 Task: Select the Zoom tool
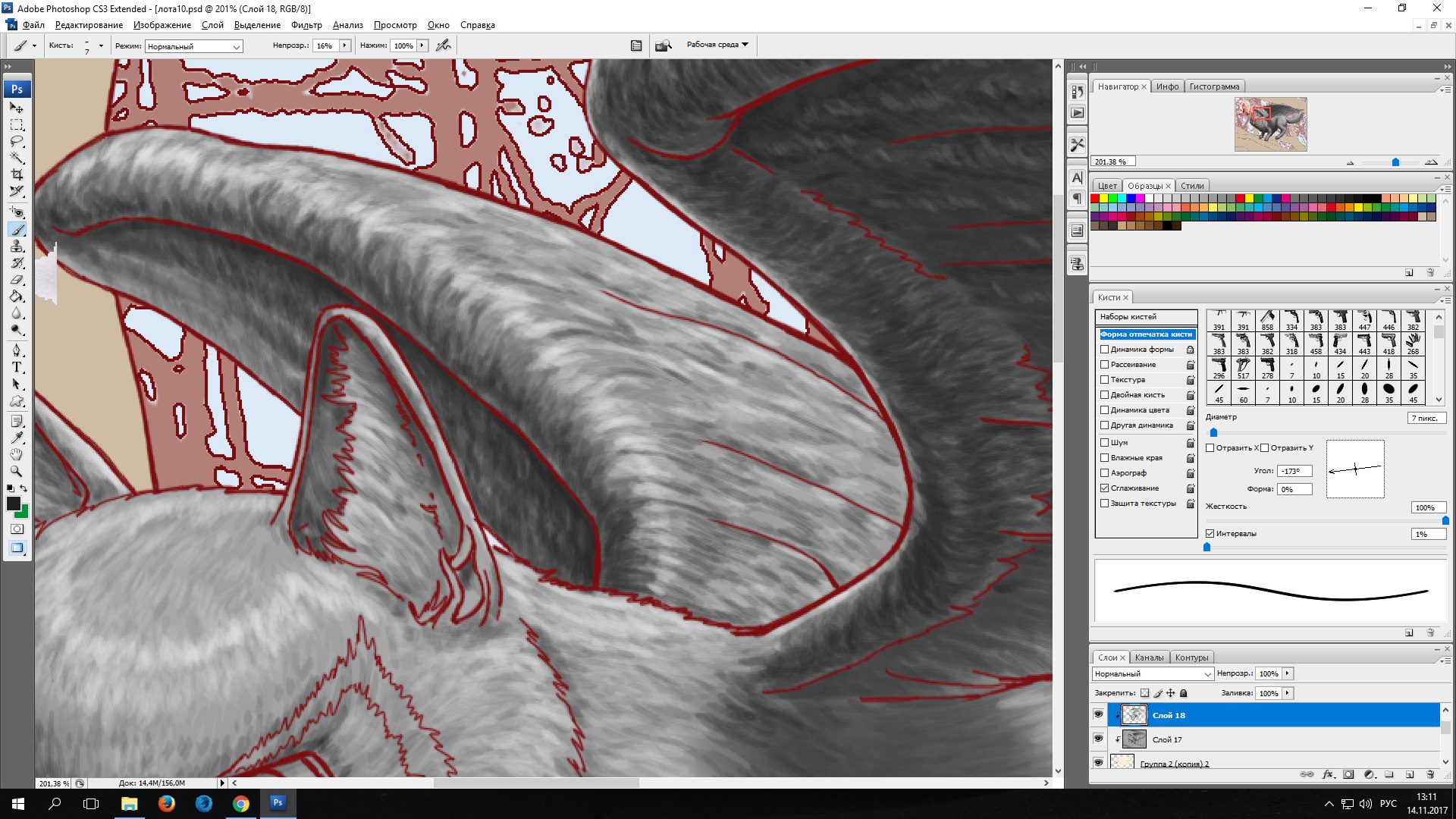pyautogui.click(x=17, y=471)
